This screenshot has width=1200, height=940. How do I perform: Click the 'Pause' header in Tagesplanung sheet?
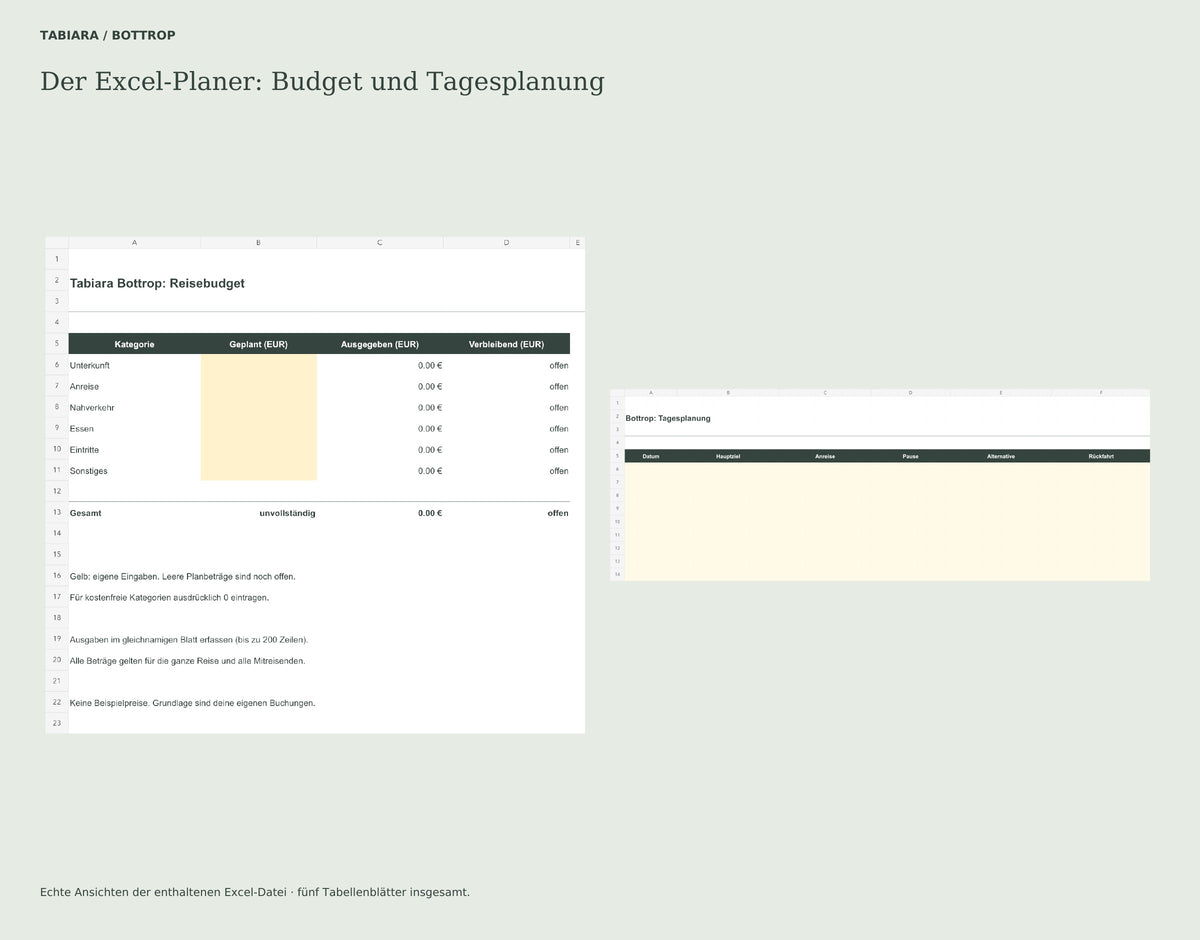910,456
